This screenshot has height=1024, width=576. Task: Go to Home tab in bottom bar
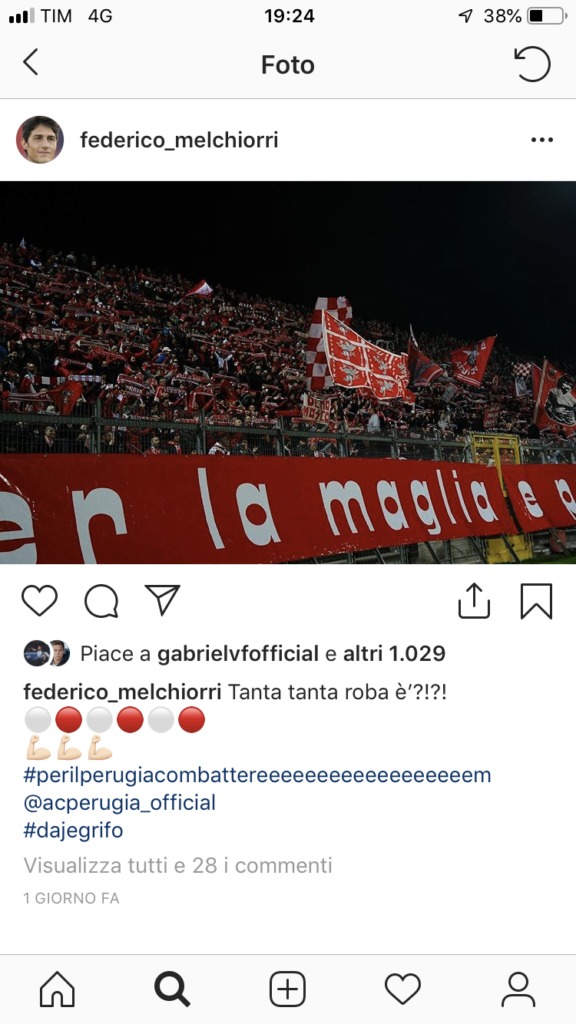click(57, 989)
